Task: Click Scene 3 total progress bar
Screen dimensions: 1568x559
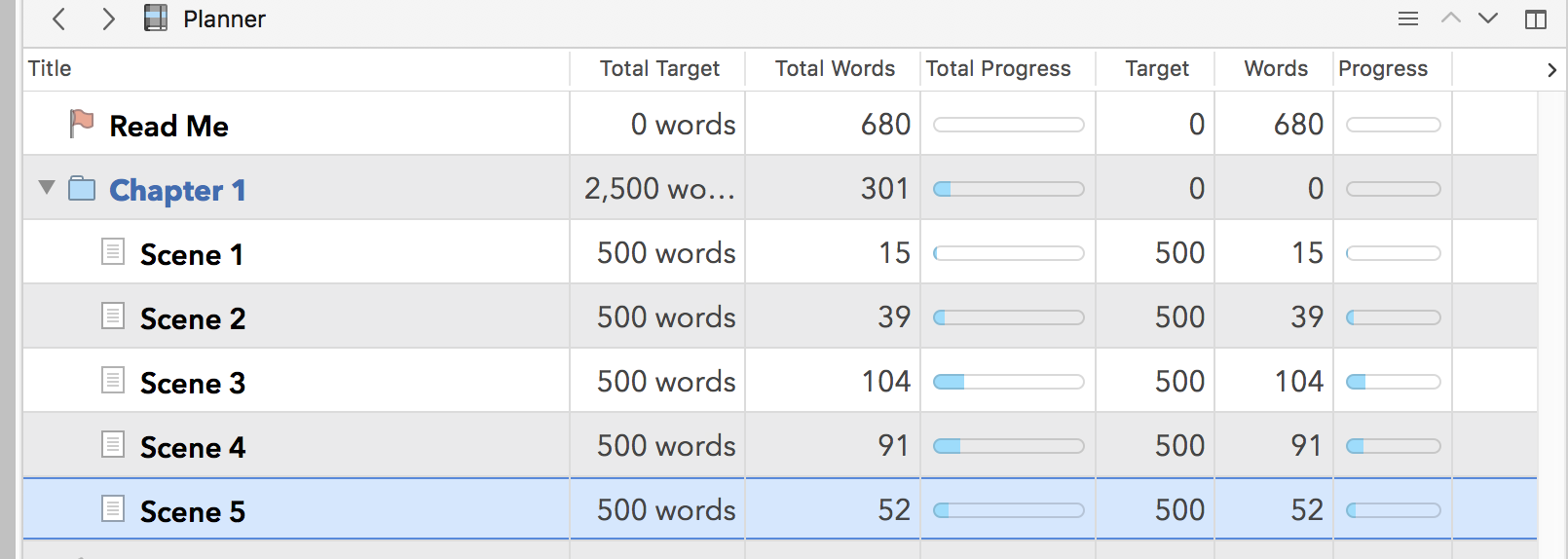Action: pos(1009,382)
